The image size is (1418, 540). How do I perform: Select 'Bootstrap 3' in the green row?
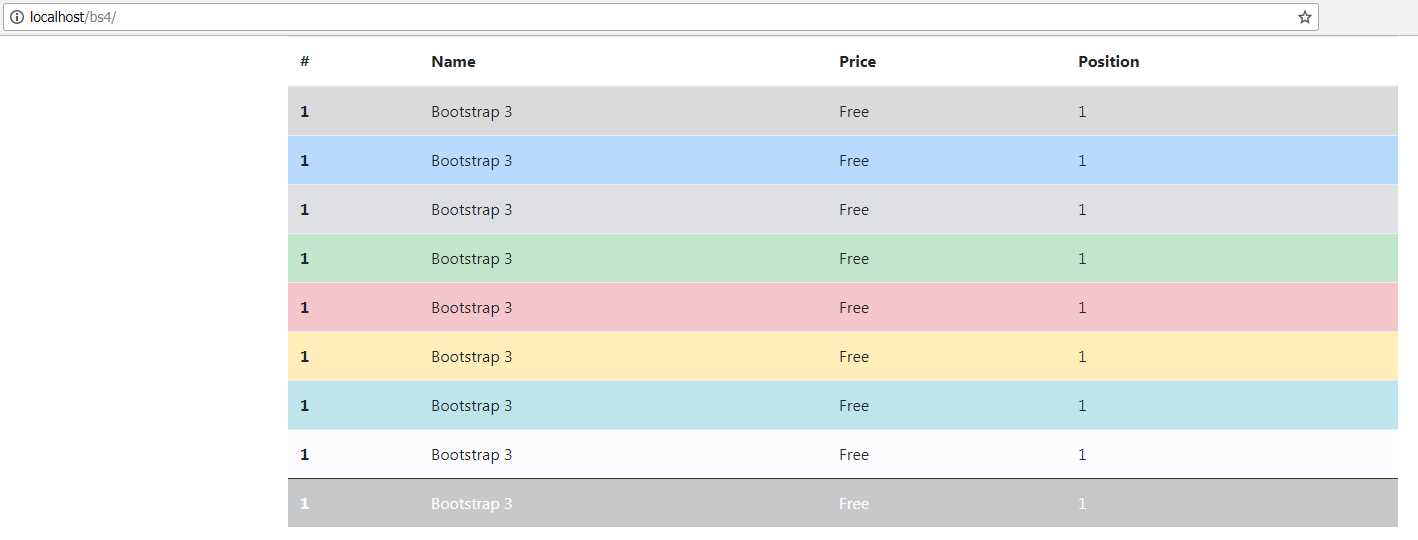(x=471, y=259)
